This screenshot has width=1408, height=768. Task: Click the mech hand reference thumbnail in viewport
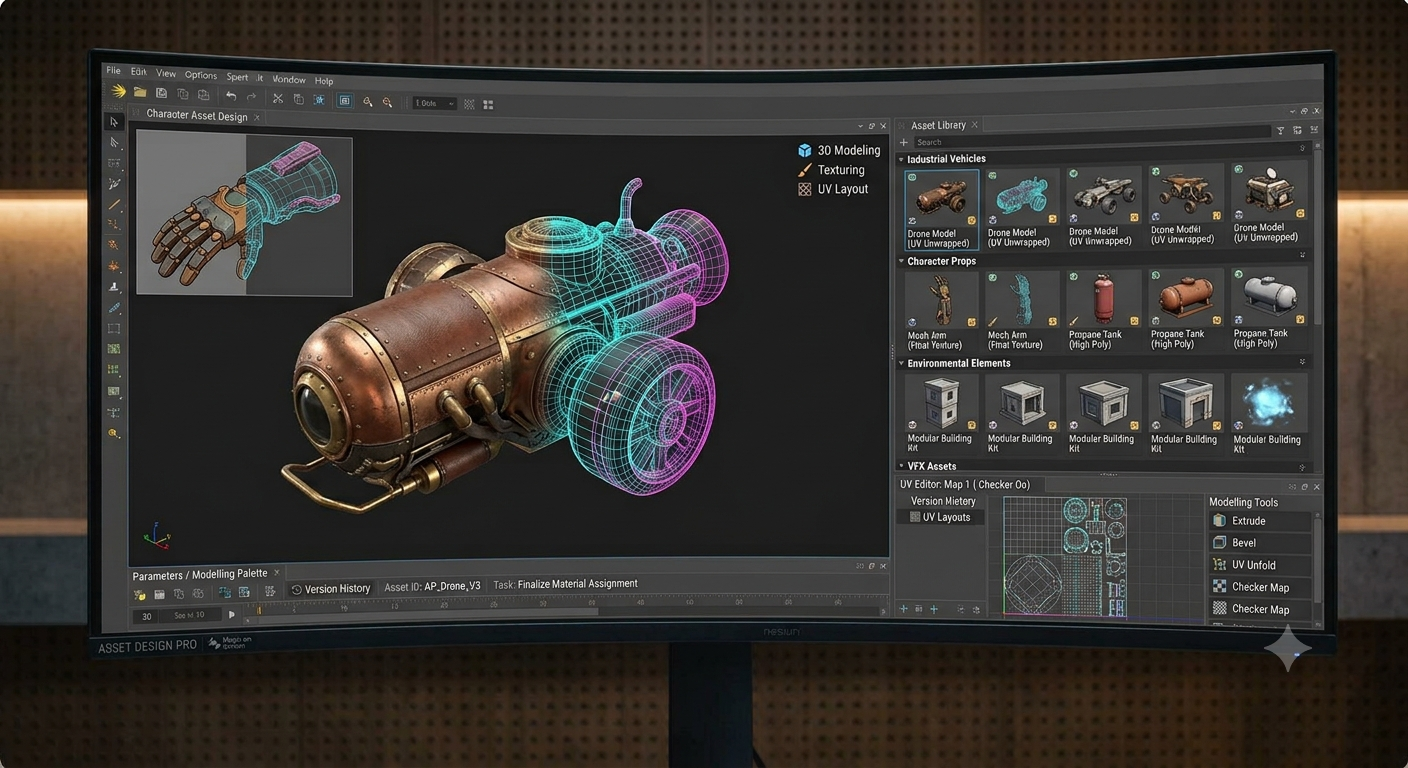pos(244,214)
